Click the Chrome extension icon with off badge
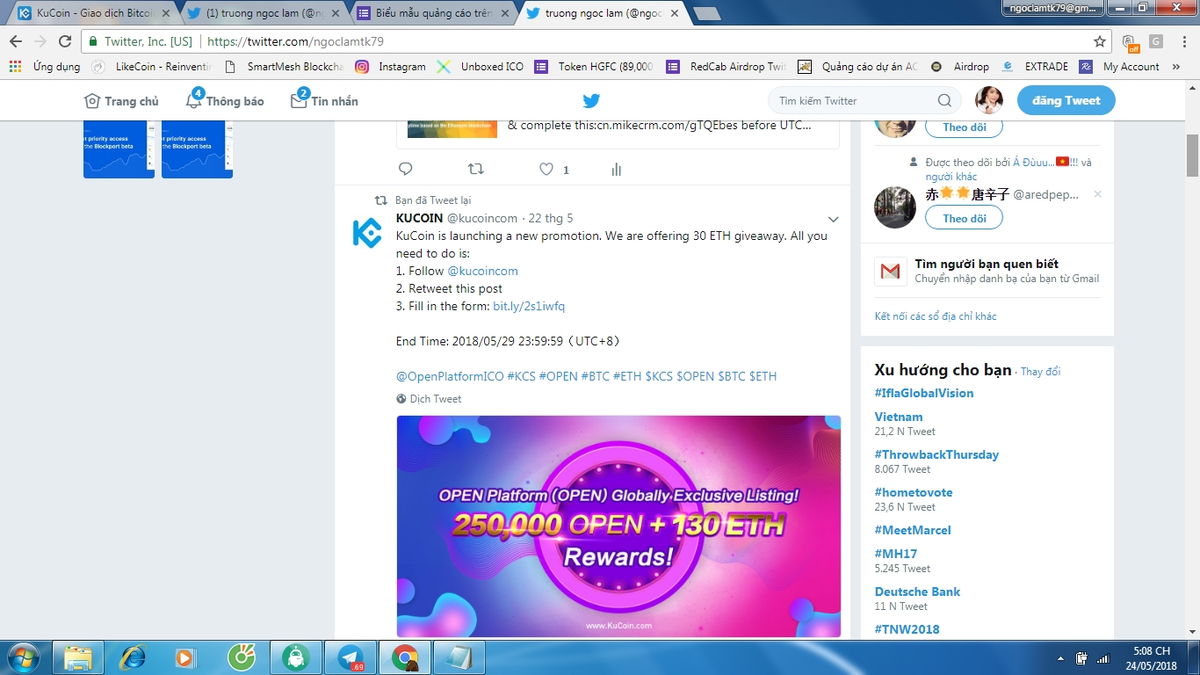The height and width of the screenshot is (675, 1200). tap(1130, 42)
